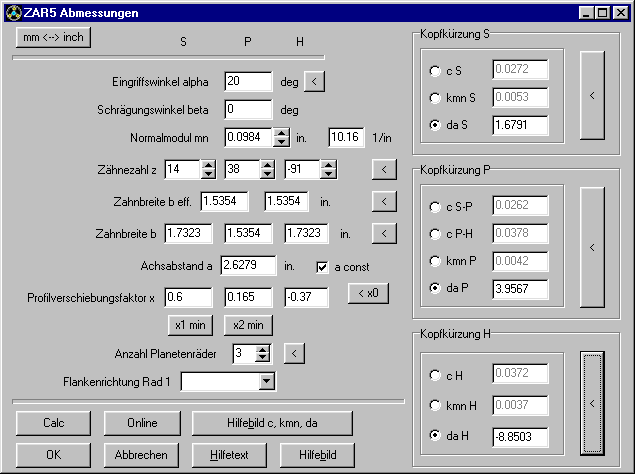
Task: Decrease Anzahl Planetenräder with the down arrow
Action: click(263, 358)
